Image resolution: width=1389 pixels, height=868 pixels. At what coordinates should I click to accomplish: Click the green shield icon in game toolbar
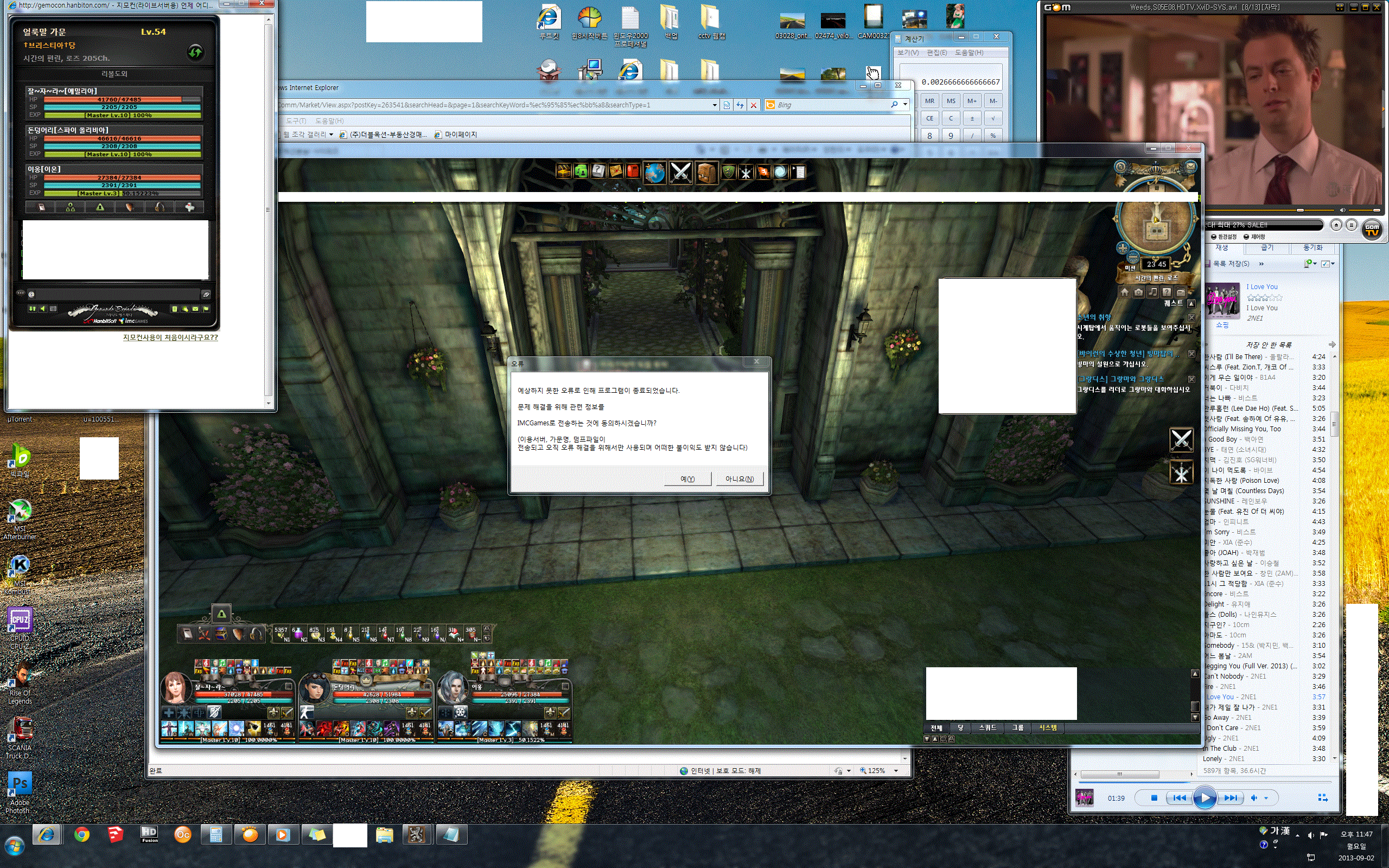tap(728, 171)
